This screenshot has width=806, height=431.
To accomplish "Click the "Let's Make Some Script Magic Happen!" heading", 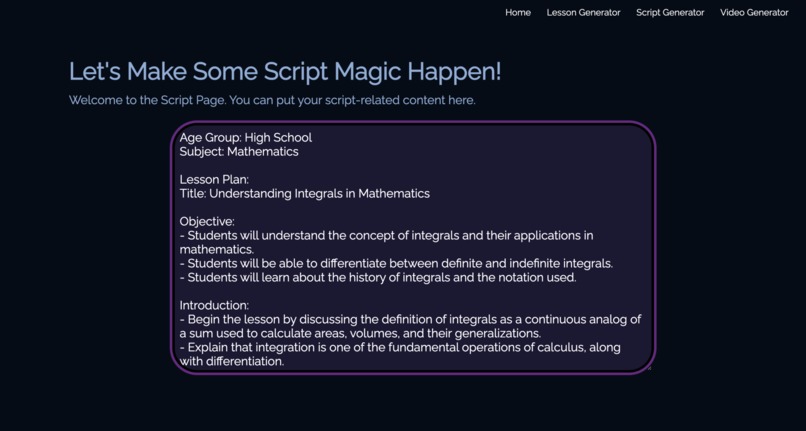I will (x=285, y=71).
